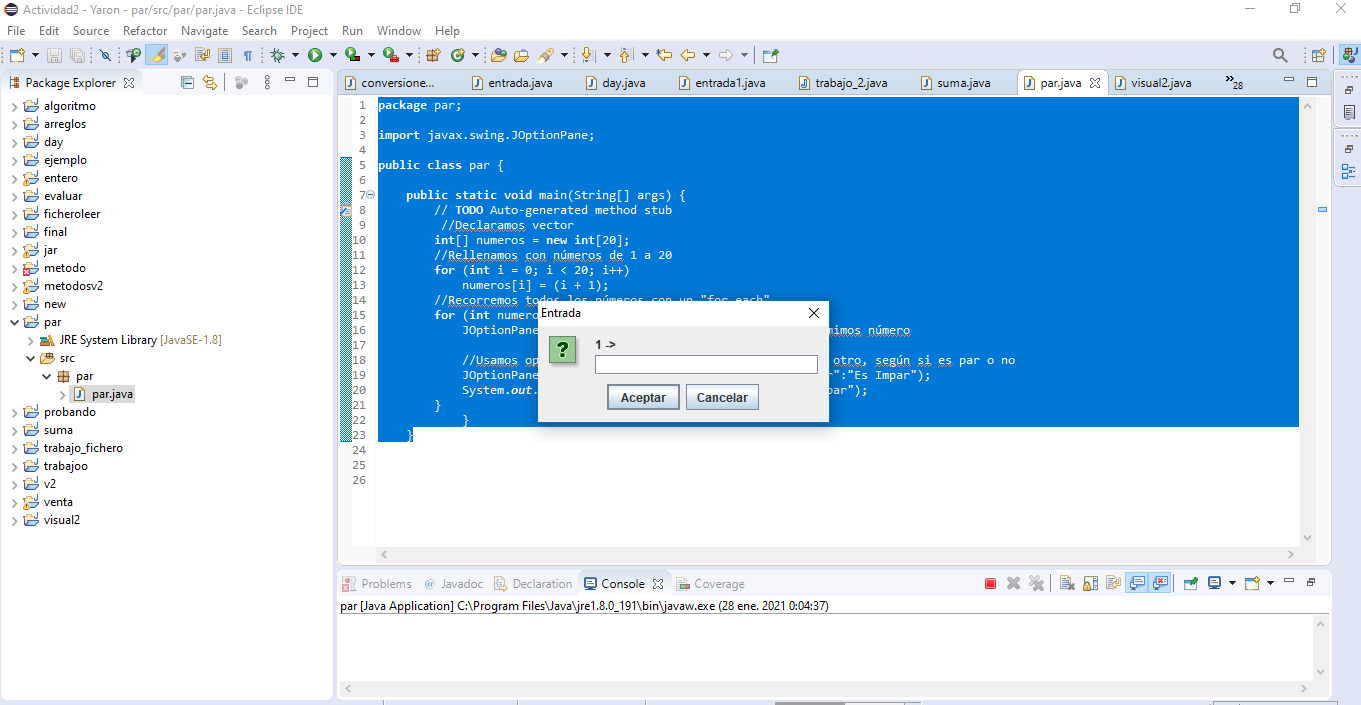Open the Navigate menu
The image size is (1361, 705).
205,31
